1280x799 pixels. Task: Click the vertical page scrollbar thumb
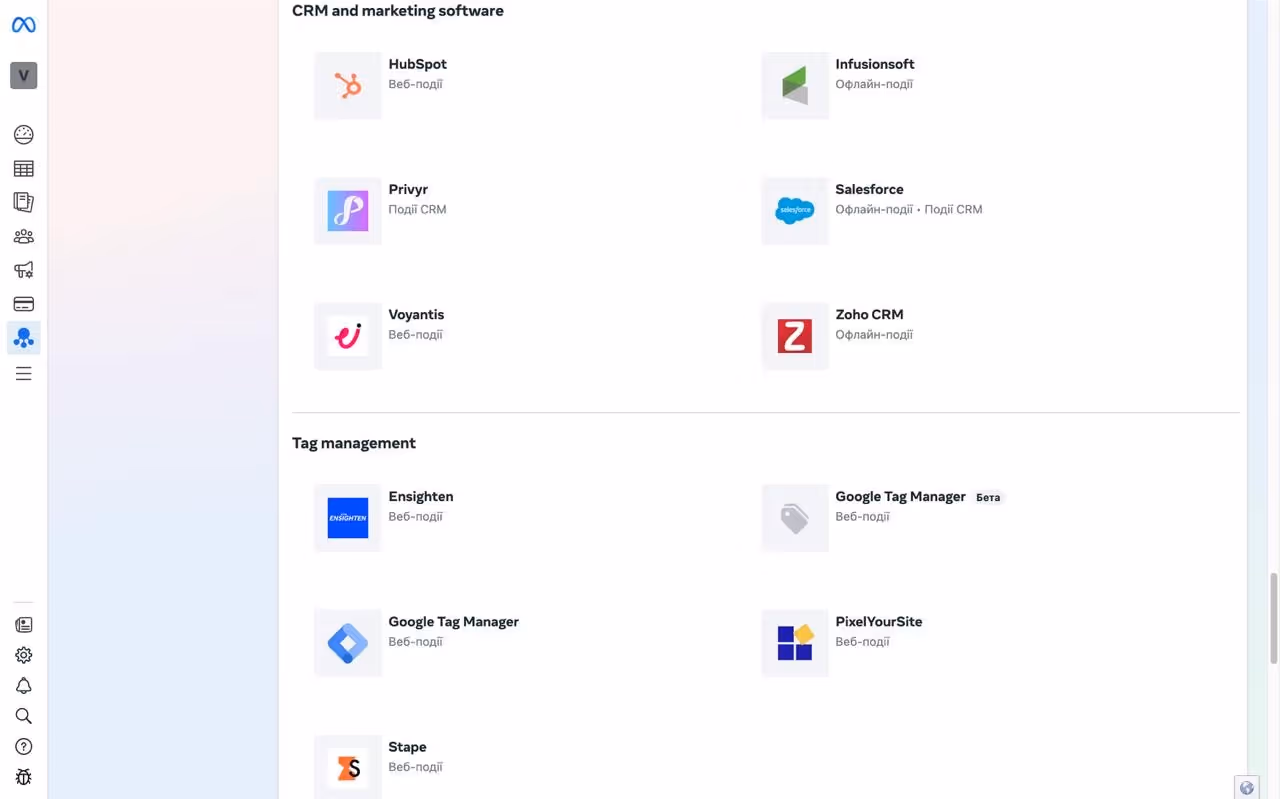click(x=1273, y=618)
